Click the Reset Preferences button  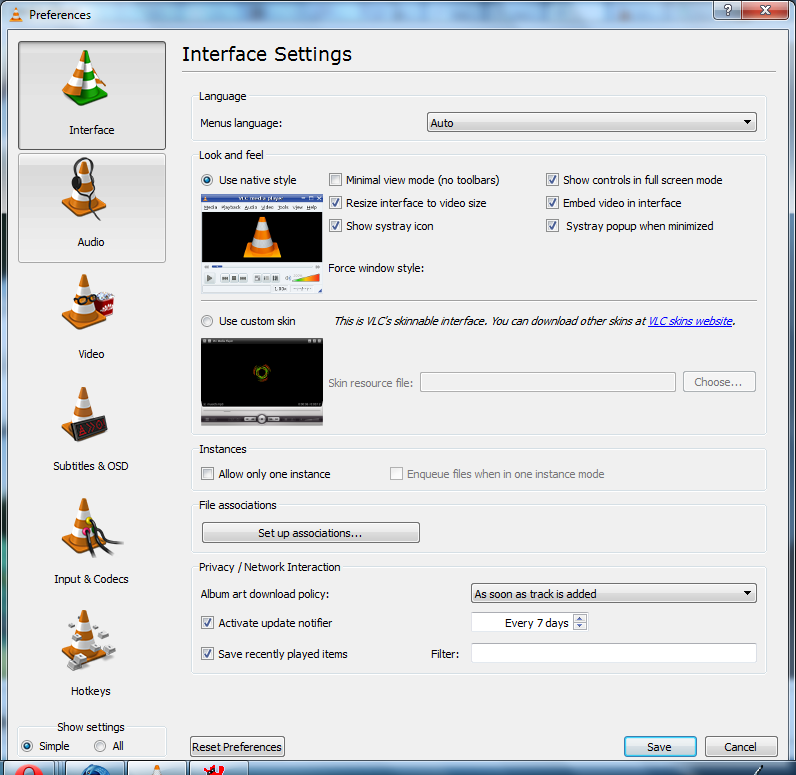pyautogui.click(x=237, y=747)
